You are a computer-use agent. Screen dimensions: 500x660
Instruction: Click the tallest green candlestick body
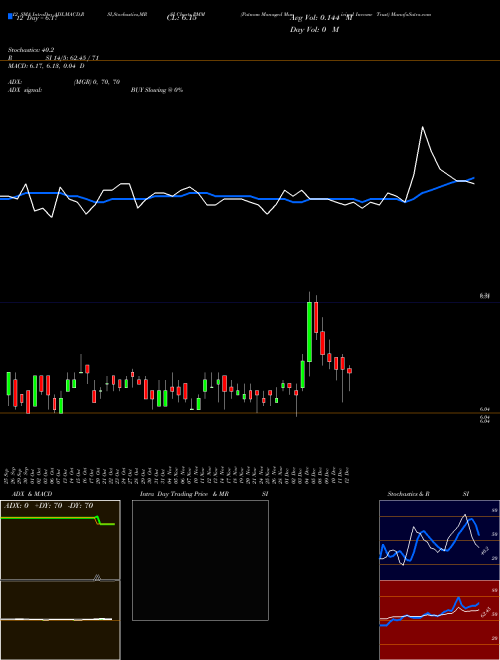tap(309, 332)
